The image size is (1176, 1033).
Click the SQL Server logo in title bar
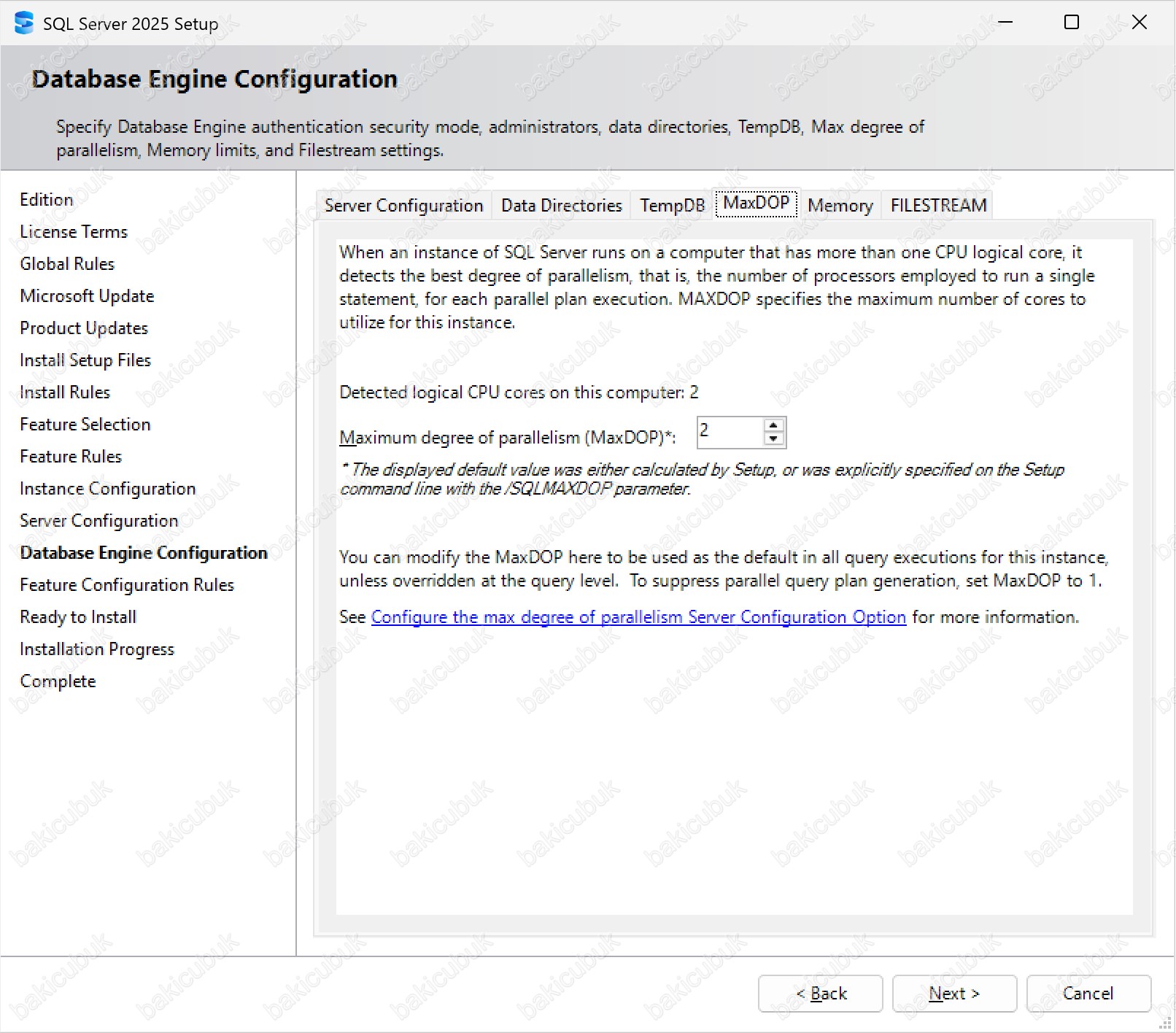tap(23, 23)
